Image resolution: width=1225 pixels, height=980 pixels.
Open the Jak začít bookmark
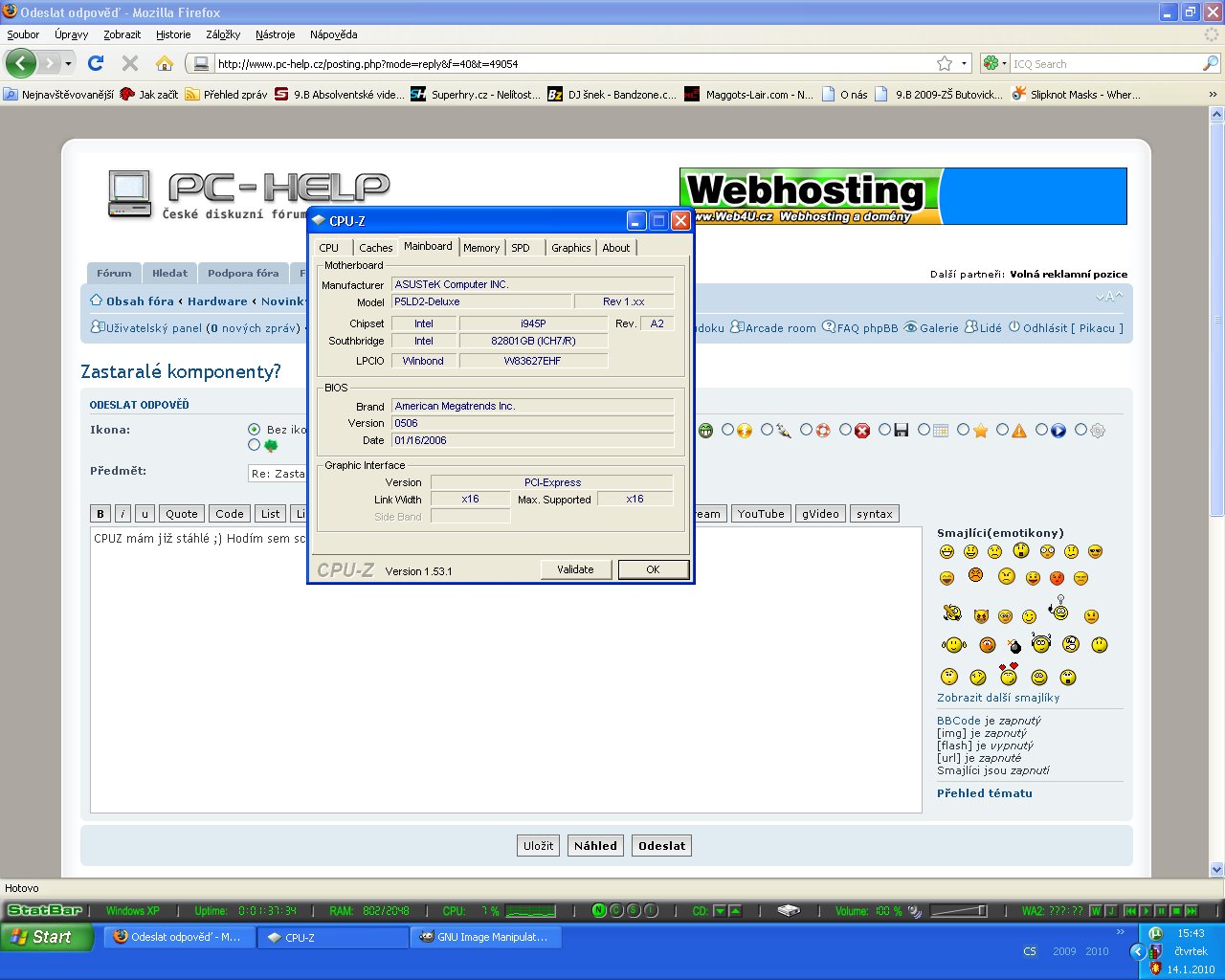[148, 94]
